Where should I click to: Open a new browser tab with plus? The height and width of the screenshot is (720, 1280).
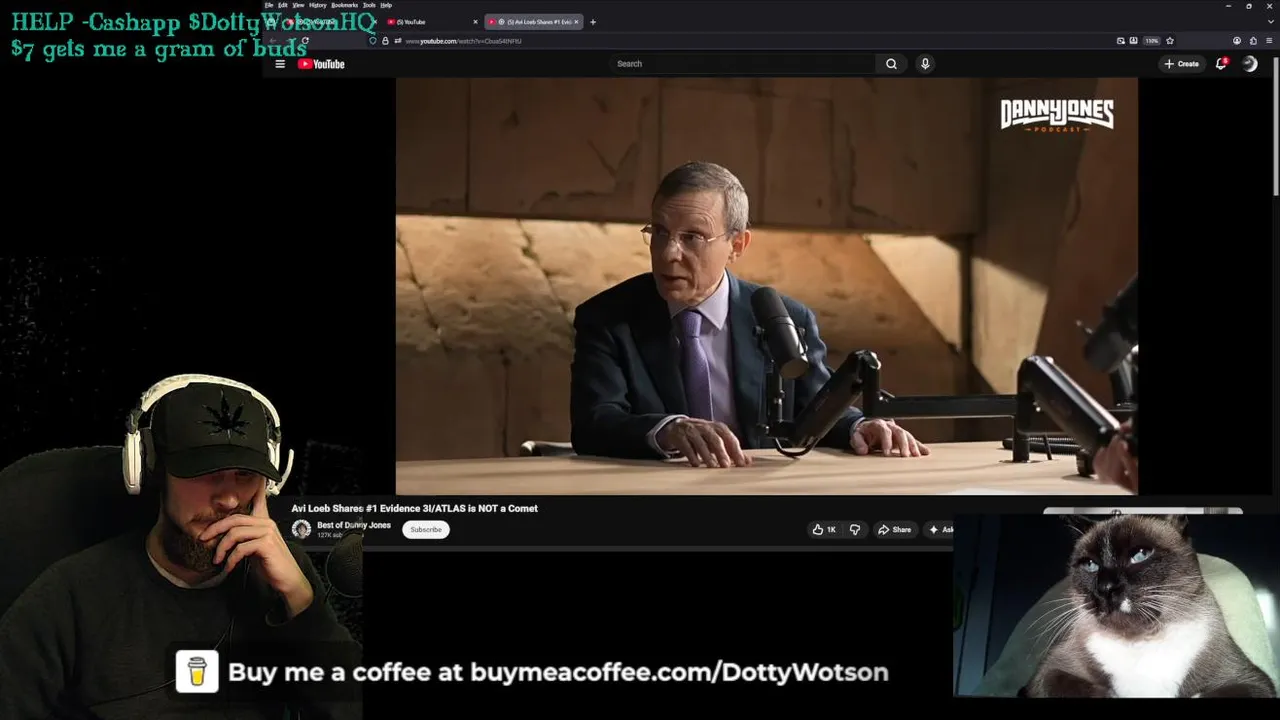(x=593, y=22)
